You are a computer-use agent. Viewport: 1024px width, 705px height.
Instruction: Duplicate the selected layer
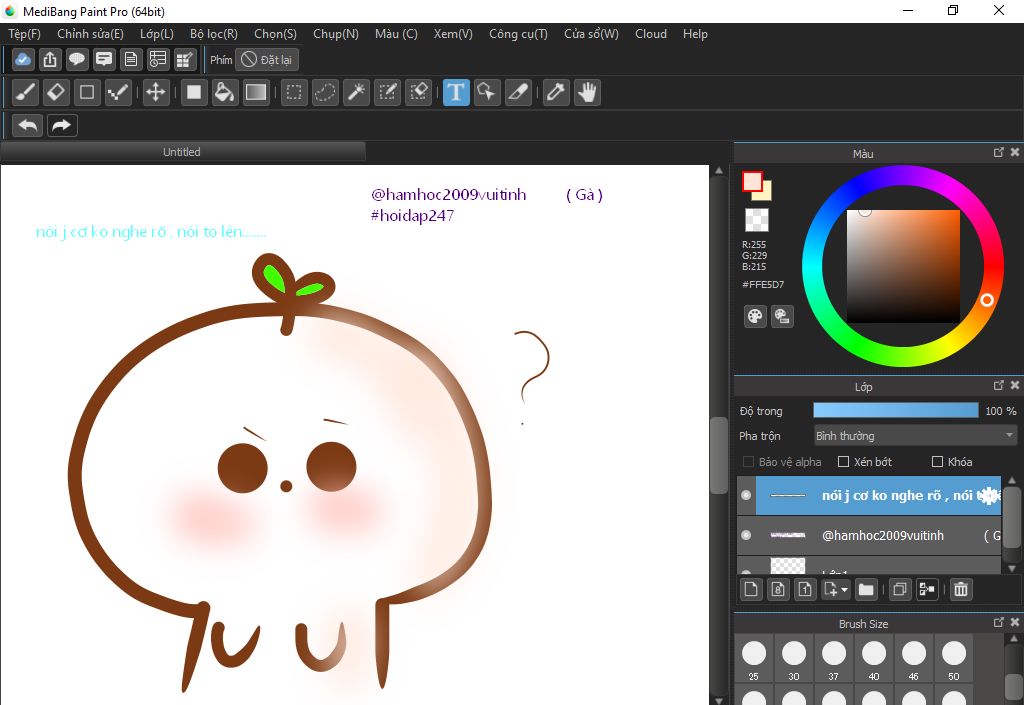tap(899, 589)
